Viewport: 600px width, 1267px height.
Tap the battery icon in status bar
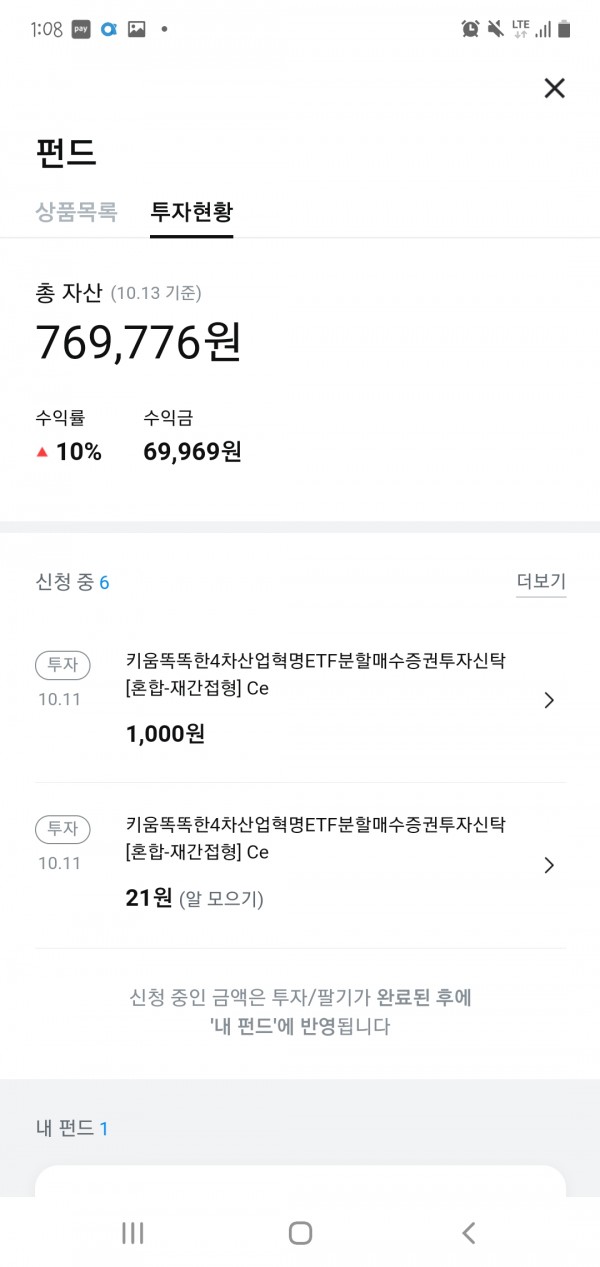[565, 29]
